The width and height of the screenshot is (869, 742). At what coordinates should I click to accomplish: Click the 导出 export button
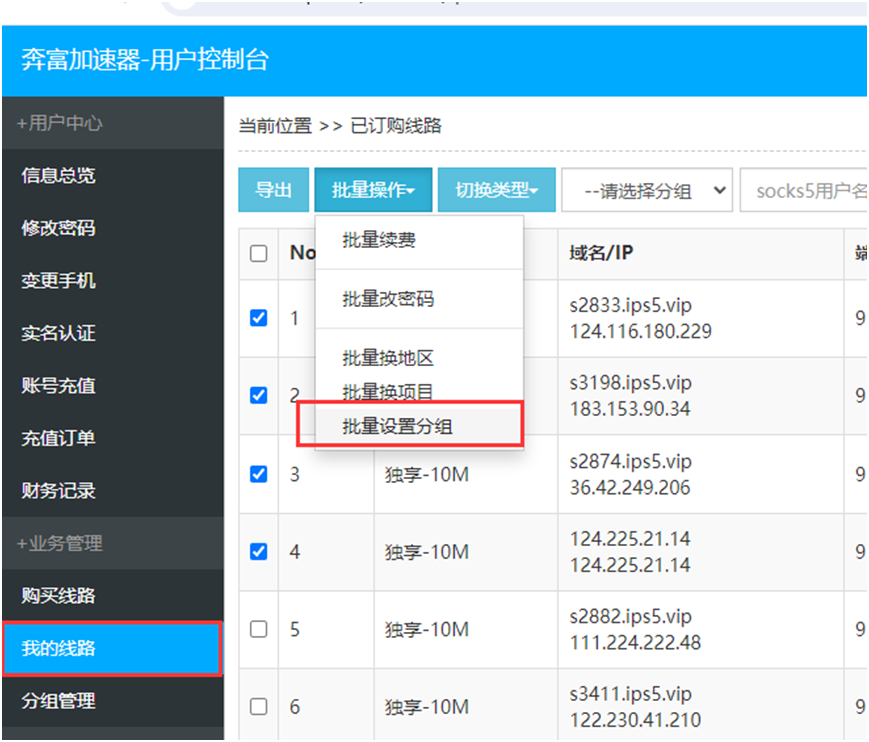pos(274,190)
